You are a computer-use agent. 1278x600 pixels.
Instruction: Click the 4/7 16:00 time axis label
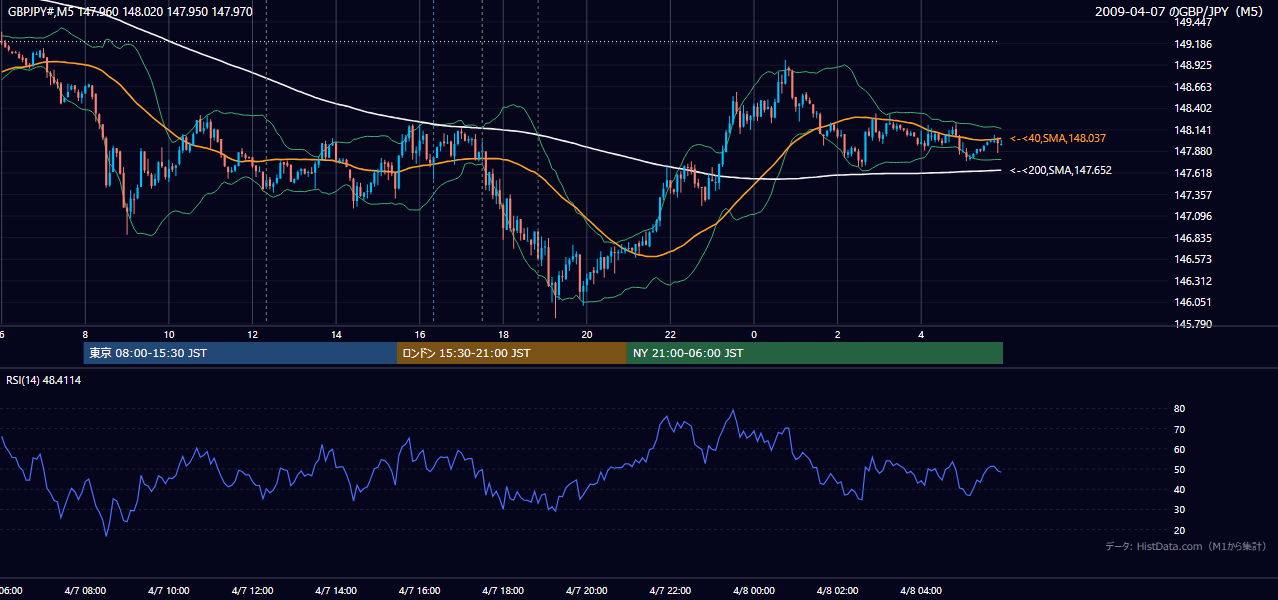419,590
